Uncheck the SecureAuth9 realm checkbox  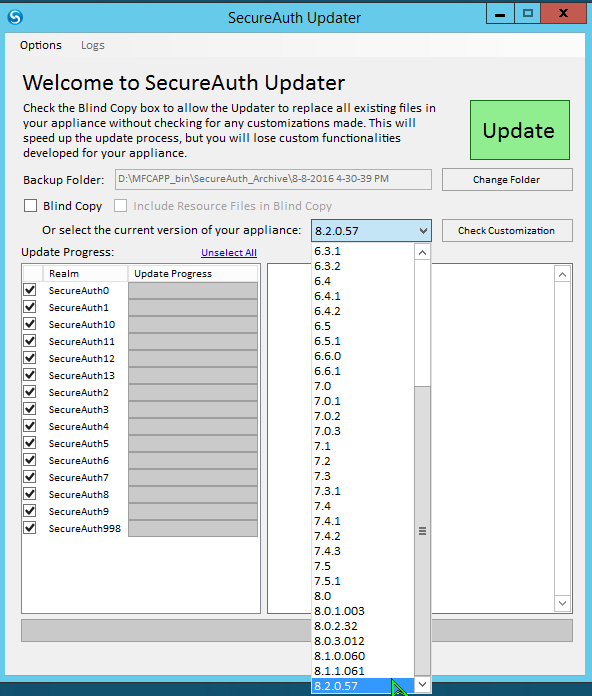click(x=30, y=511)
